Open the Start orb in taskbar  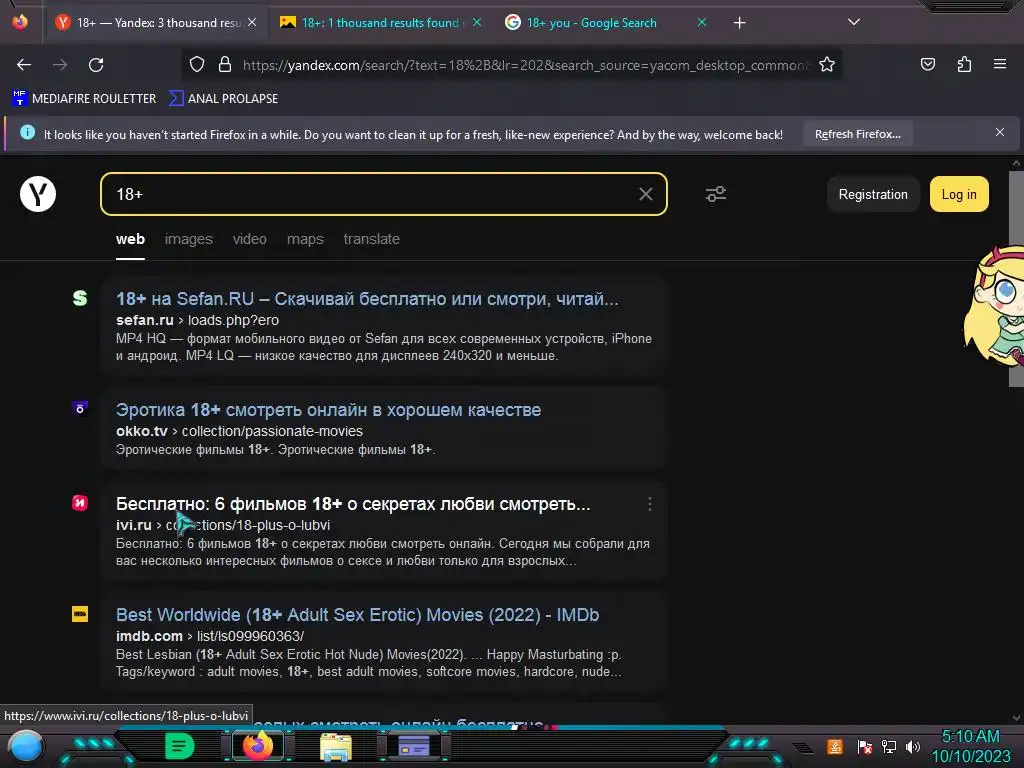pyautogui.click(x=26, y=746)
